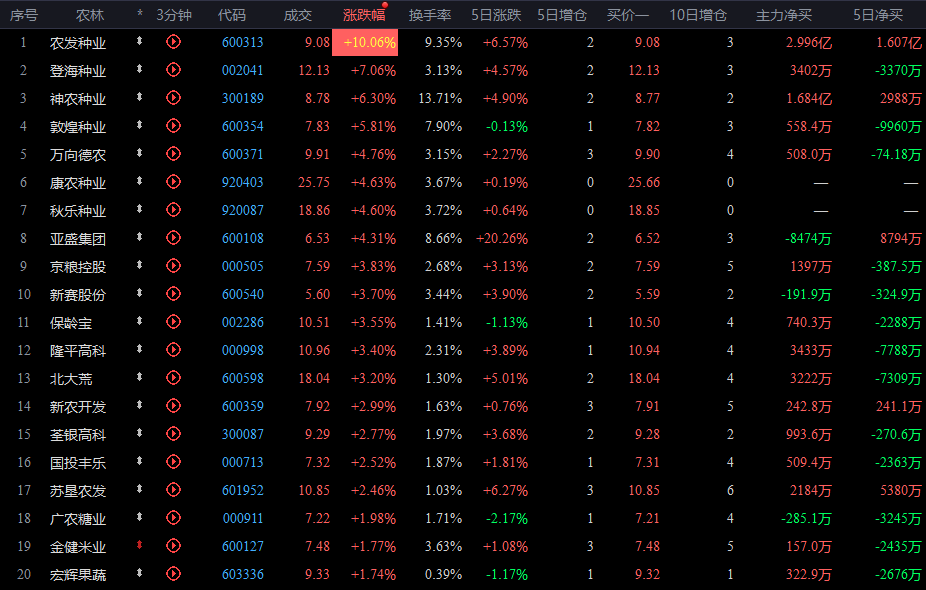
Task: Open stock code 600313 link
Action: point(242,42)
